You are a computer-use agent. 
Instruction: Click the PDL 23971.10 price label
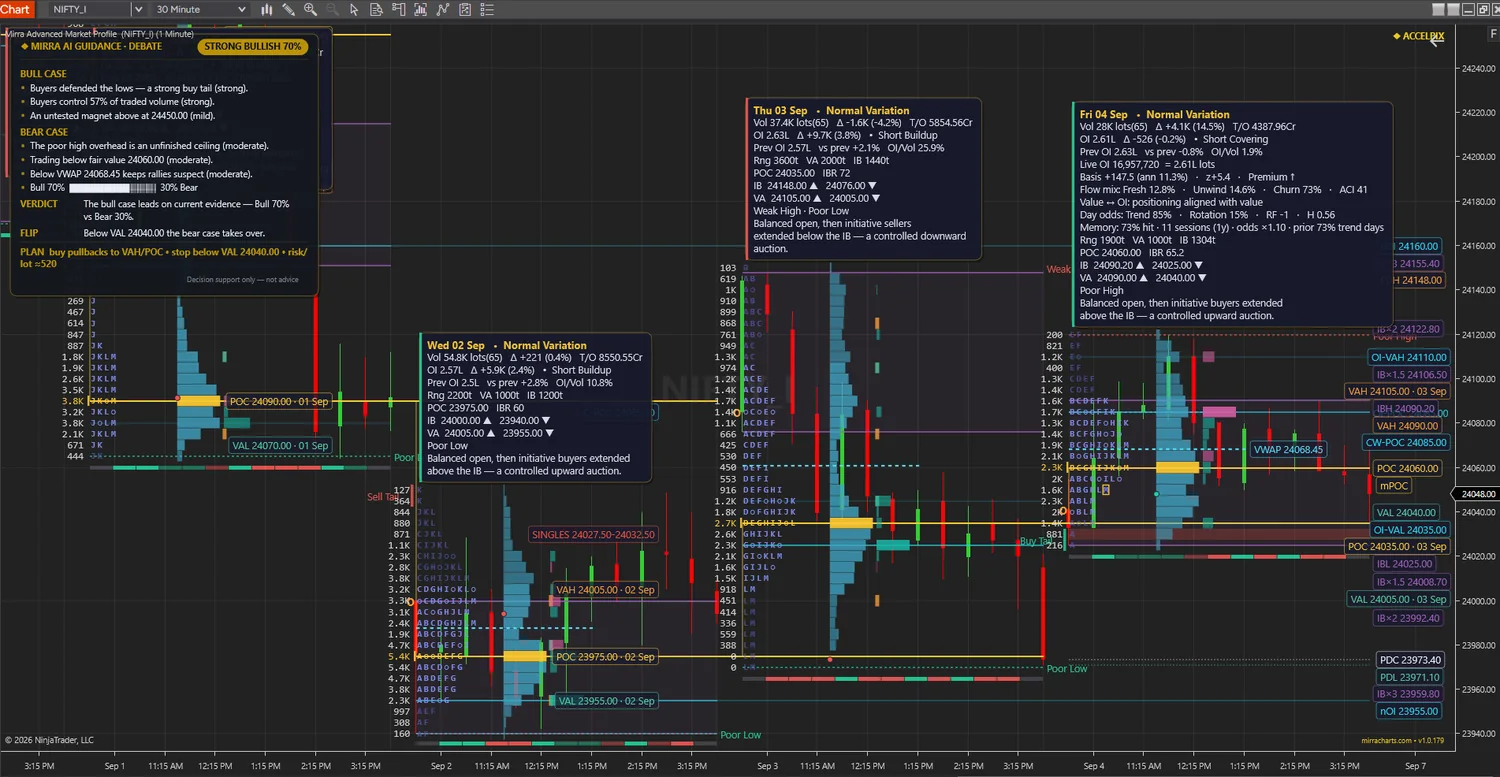[1410, 677]
